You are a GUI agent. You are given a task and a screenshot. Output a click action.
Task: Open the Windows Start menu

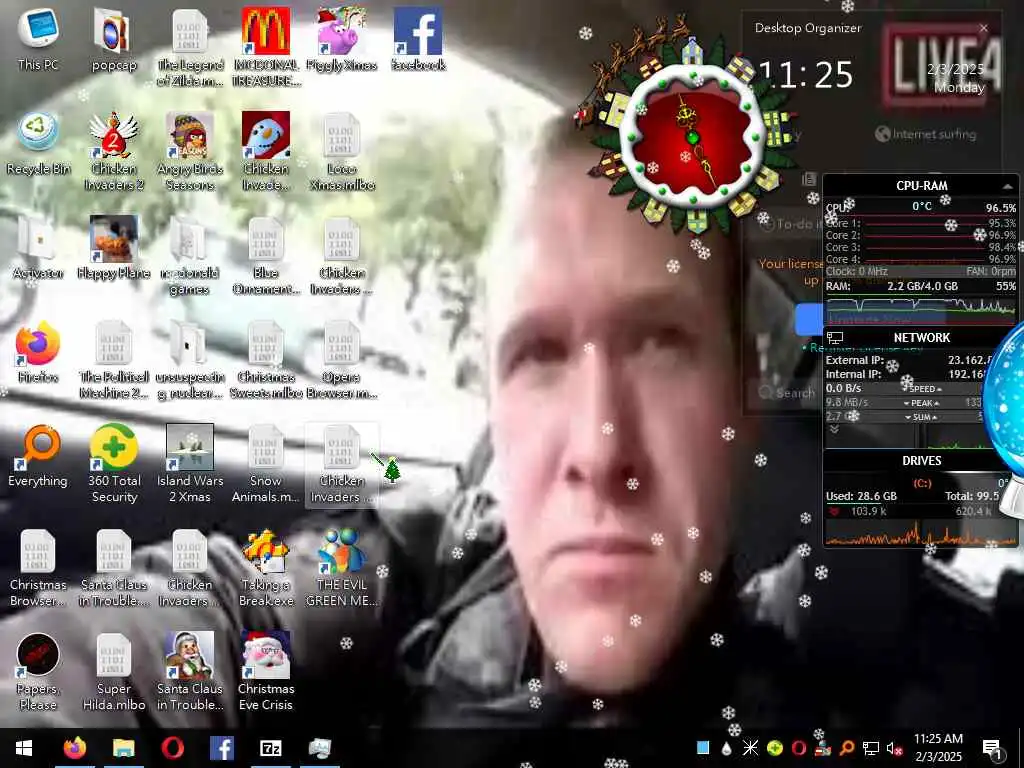[24, 748]
